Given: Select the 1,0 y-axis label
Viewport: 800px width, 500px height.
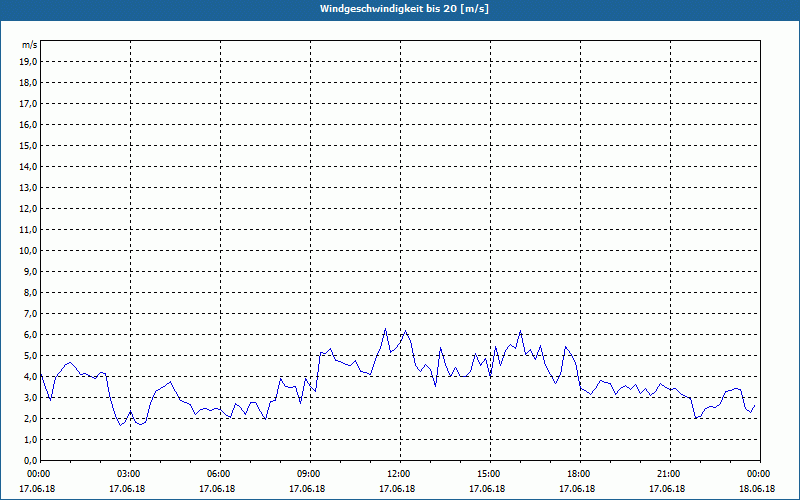Looking at the screenshot, I should tap(30, 439).
